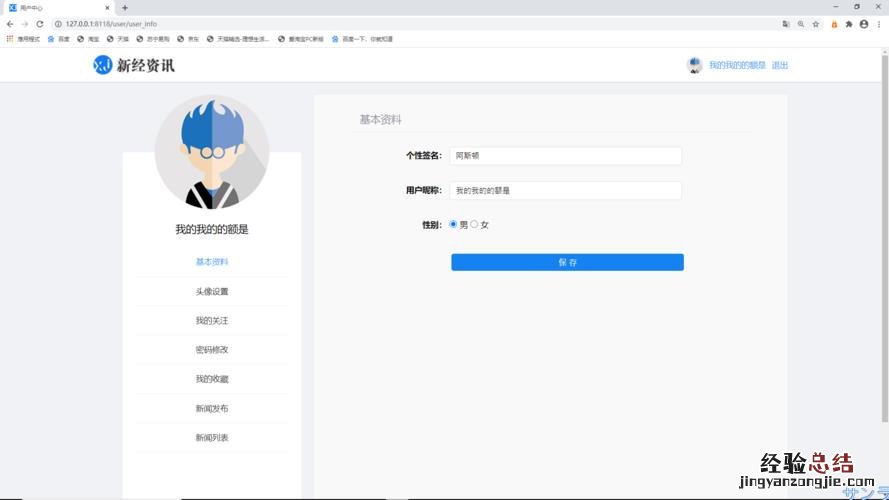Click the site info icon in address bar
The width and height of the screenshot is (889, 500).
[58, 24]
